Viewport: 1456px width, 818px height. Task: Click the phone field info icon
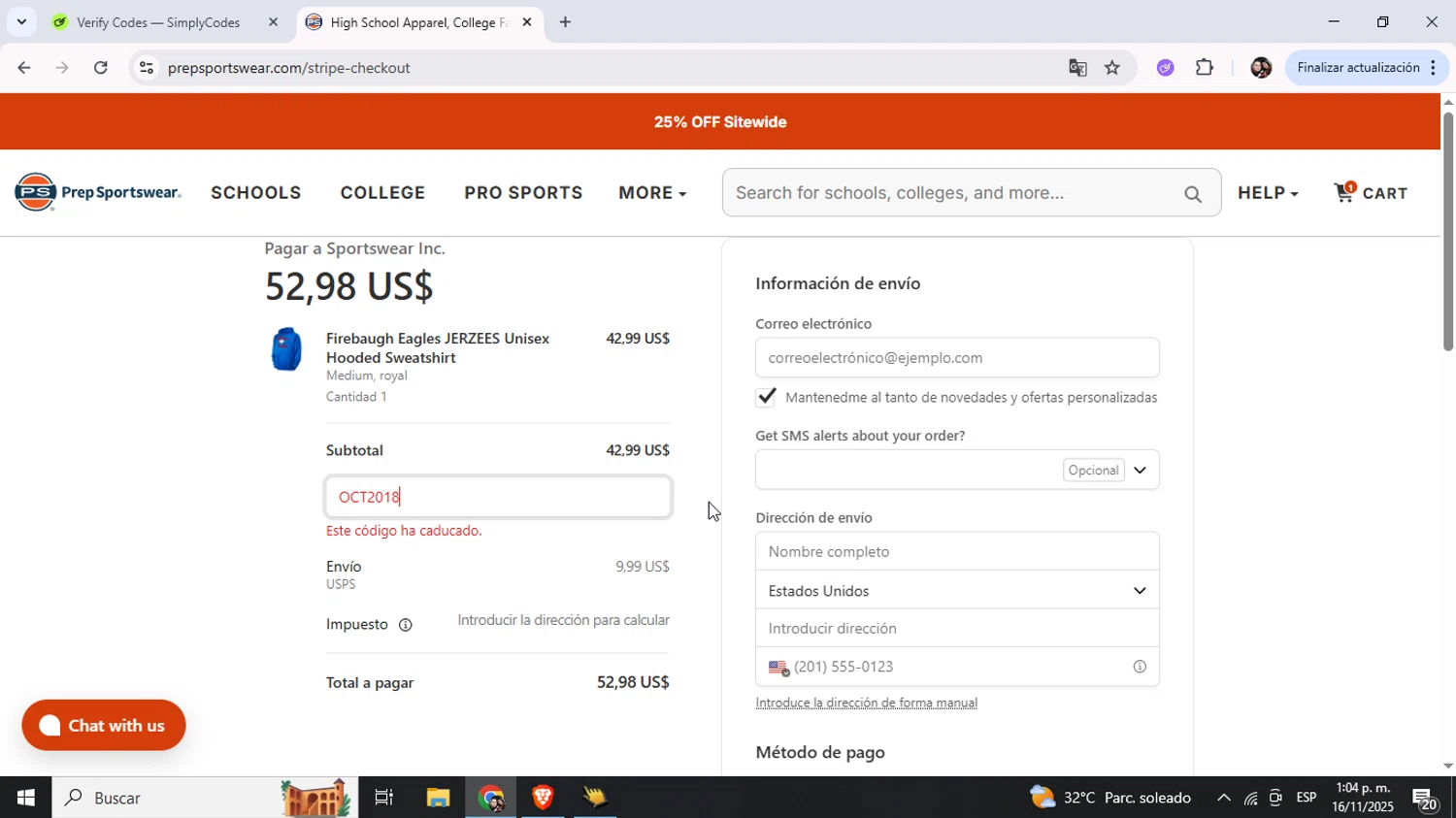click(x=1140, y=667)
